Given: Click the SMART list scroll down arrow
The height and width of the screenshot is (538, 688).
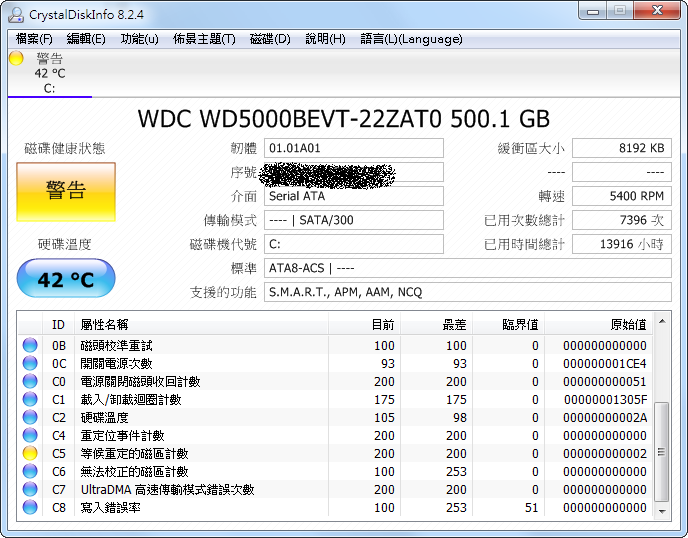Looking at the screenshot, I should pyautogui.click(x=662, y=512).
